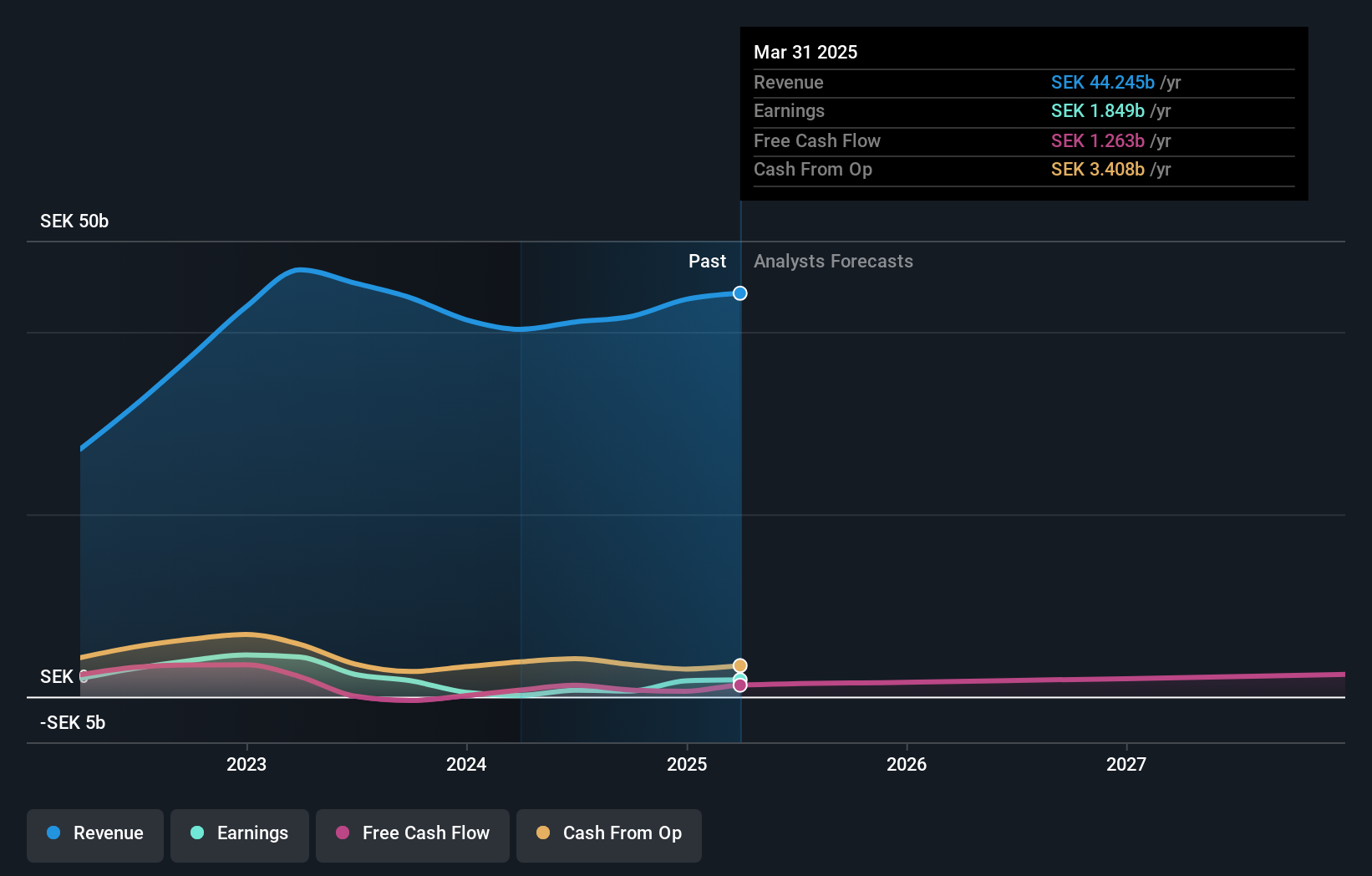Click the SEK 44.245b revenue value

(1103, 83)
